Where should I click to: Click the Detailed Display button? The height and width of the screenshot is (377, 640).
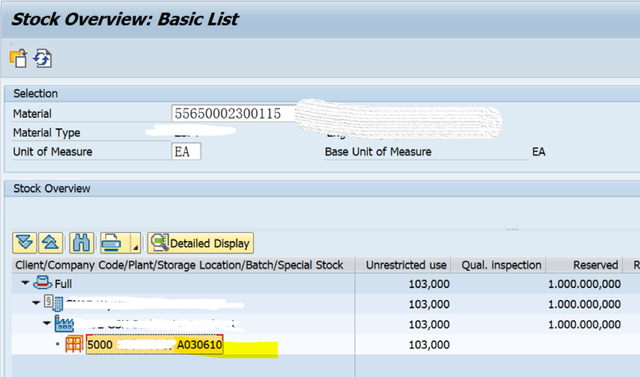click(200, 243)
